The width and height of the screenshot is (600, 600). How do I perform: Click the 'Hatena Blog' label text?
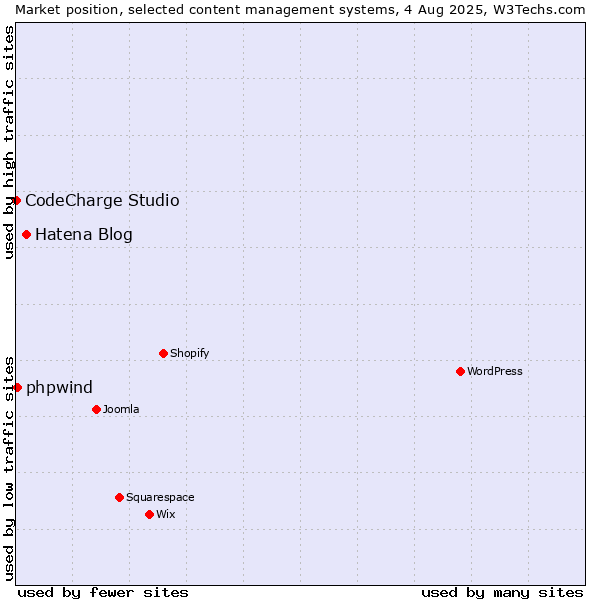point(84,234)
